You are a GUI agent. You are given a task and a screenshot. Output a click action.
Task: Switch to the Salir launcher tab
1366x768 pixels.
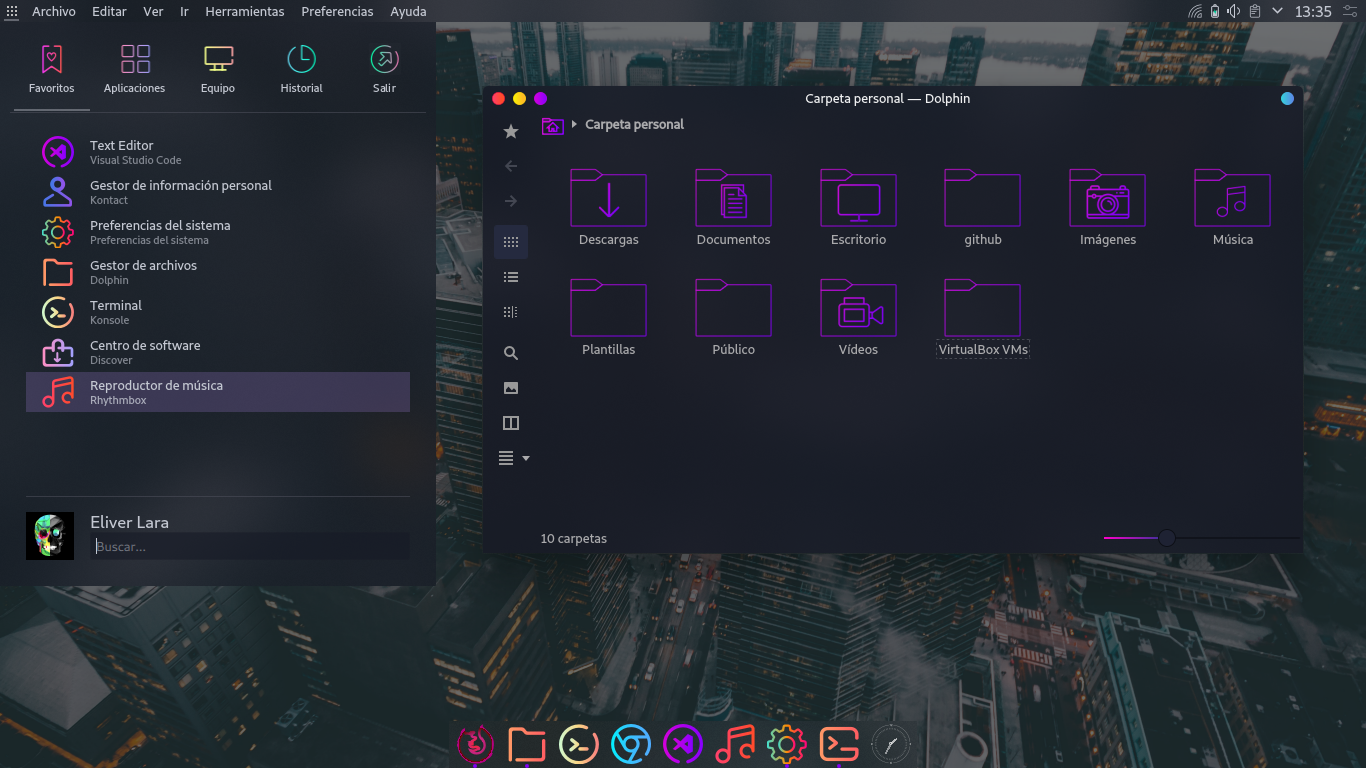(x=384, y=69)
